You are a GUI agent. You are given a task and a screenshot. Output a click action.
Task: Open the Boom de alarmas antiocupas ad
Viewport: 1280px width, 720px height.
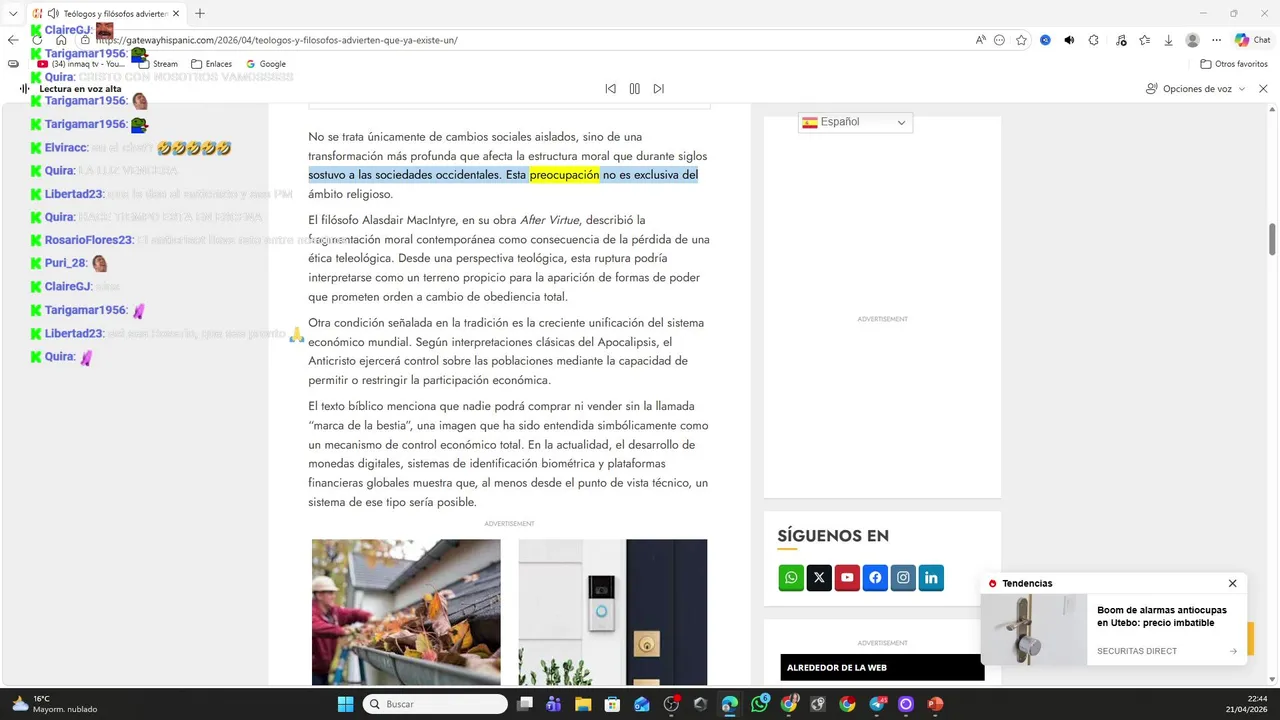1161,616
